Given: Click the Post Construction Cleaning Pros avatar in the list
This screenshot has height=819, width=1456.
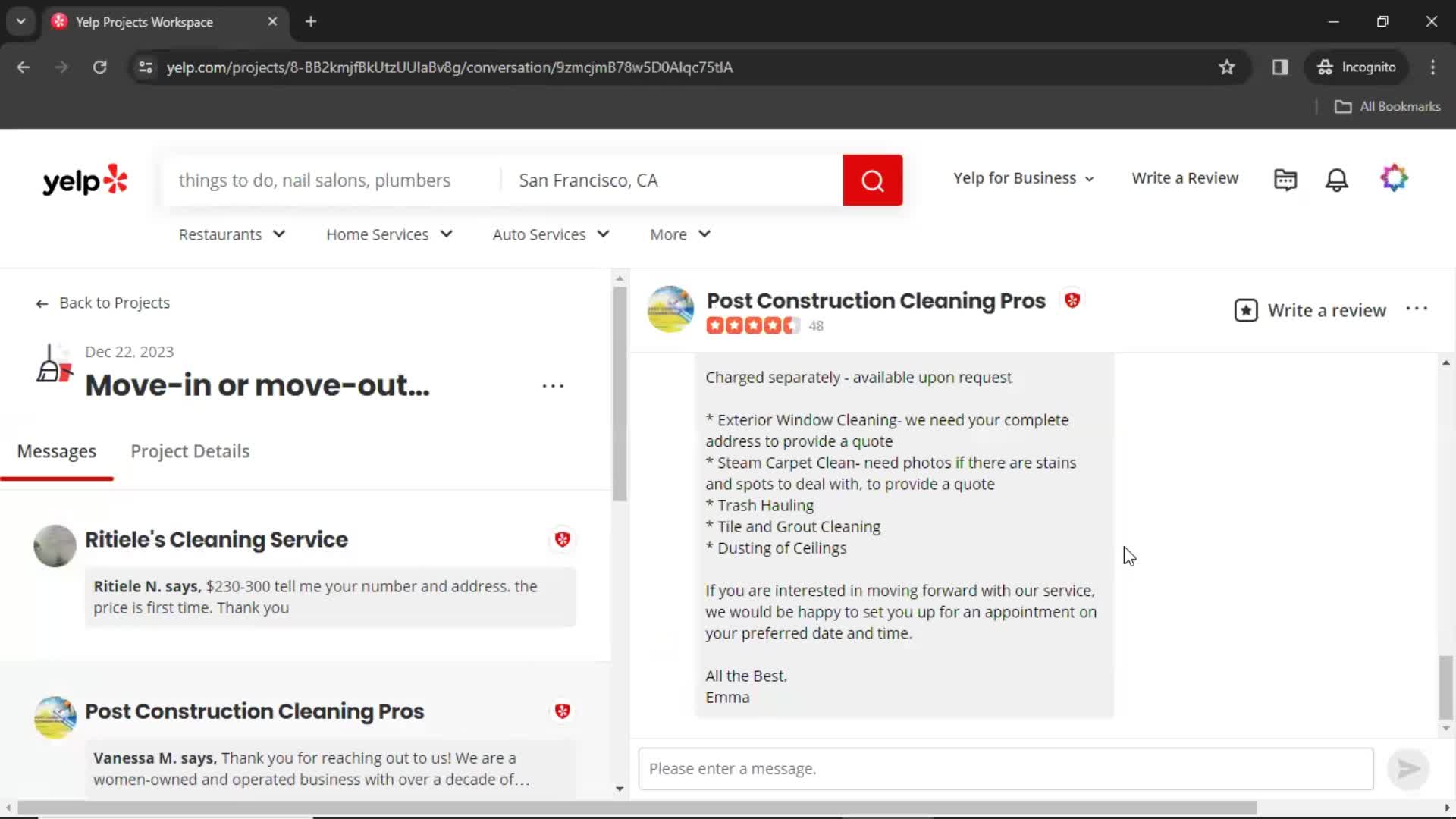Looking at the screenshot, I should (55, 717).
